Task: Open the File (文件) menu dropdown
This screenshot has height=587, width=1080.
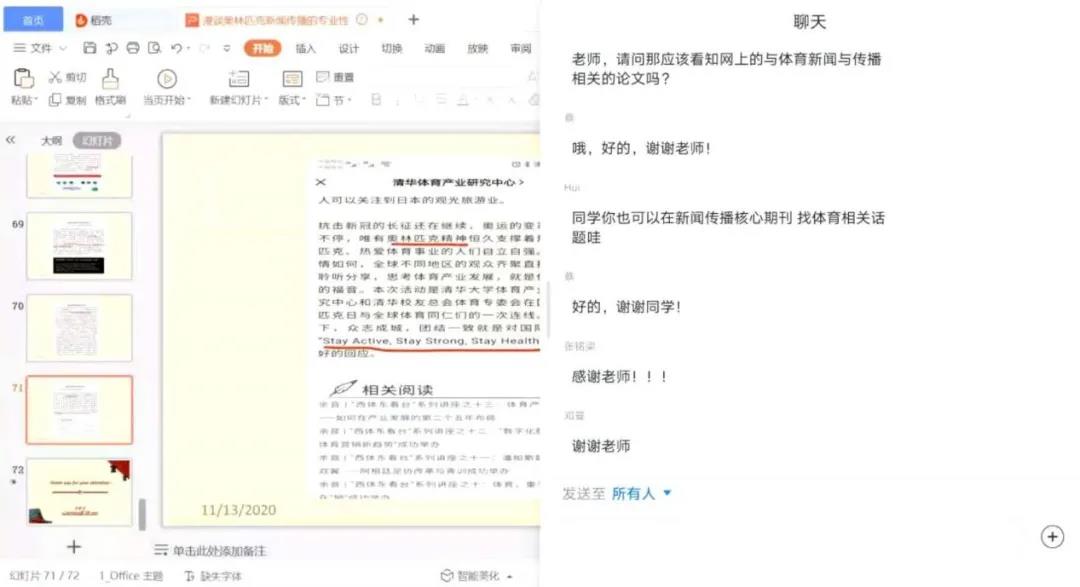Action: (x=40, y=48)
